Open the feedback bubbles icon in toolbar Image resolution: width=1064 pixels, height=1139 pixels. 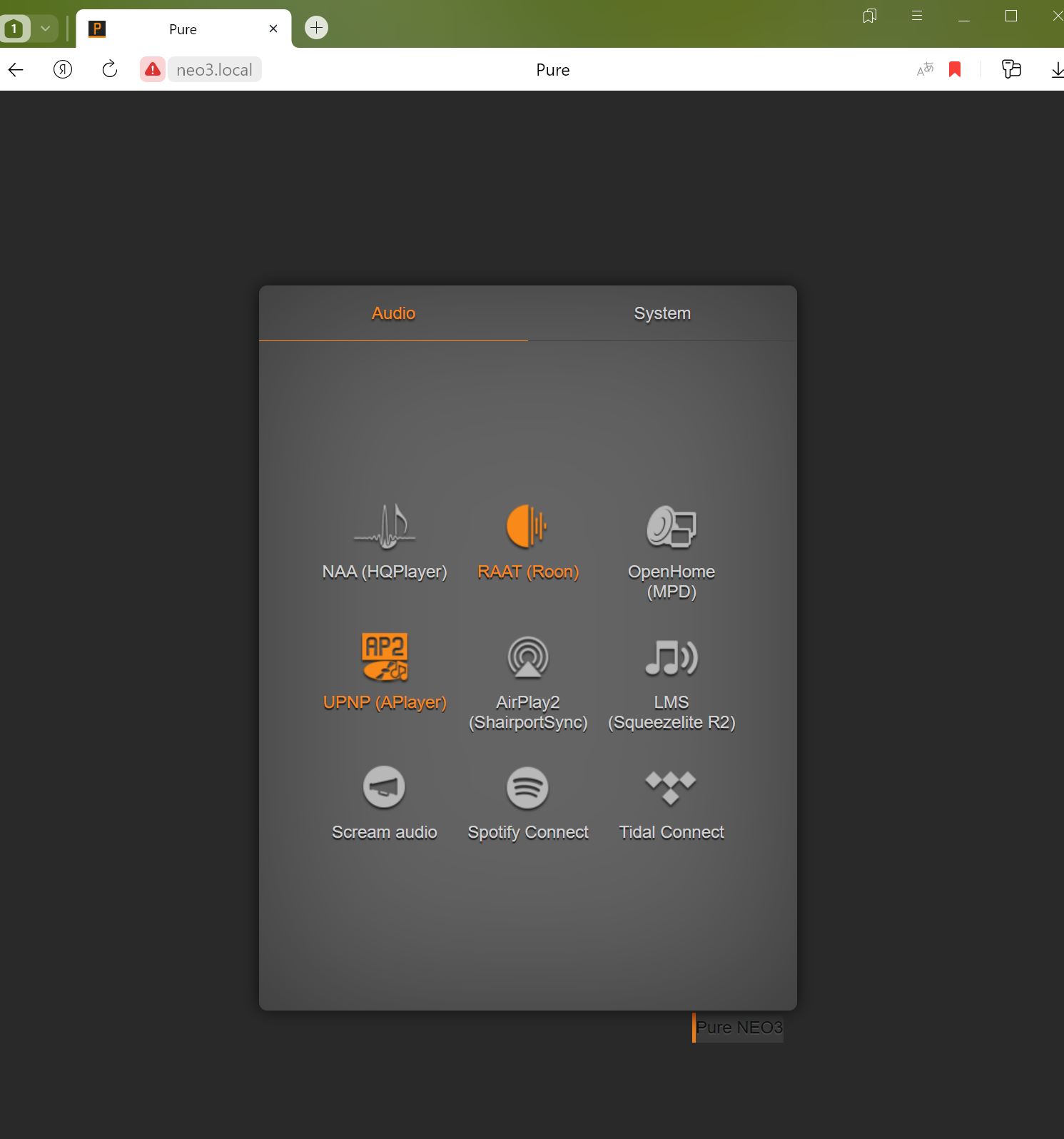coord(1011,69)
